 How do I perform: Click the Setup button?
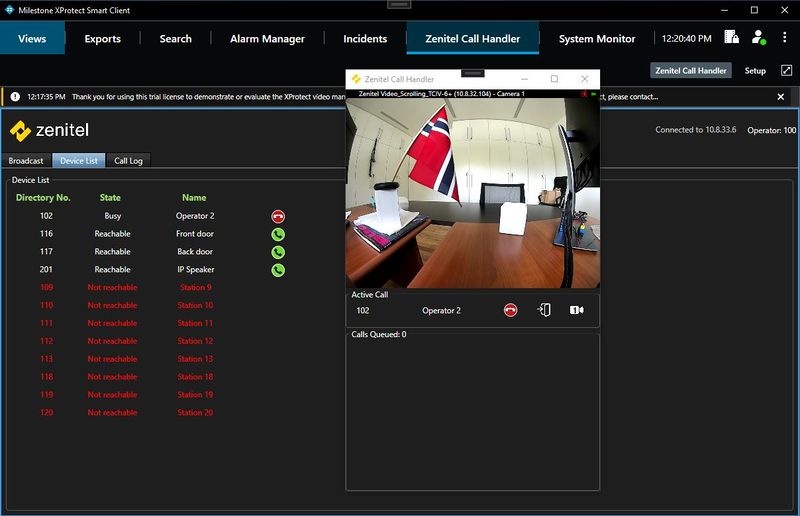point(755,71)
